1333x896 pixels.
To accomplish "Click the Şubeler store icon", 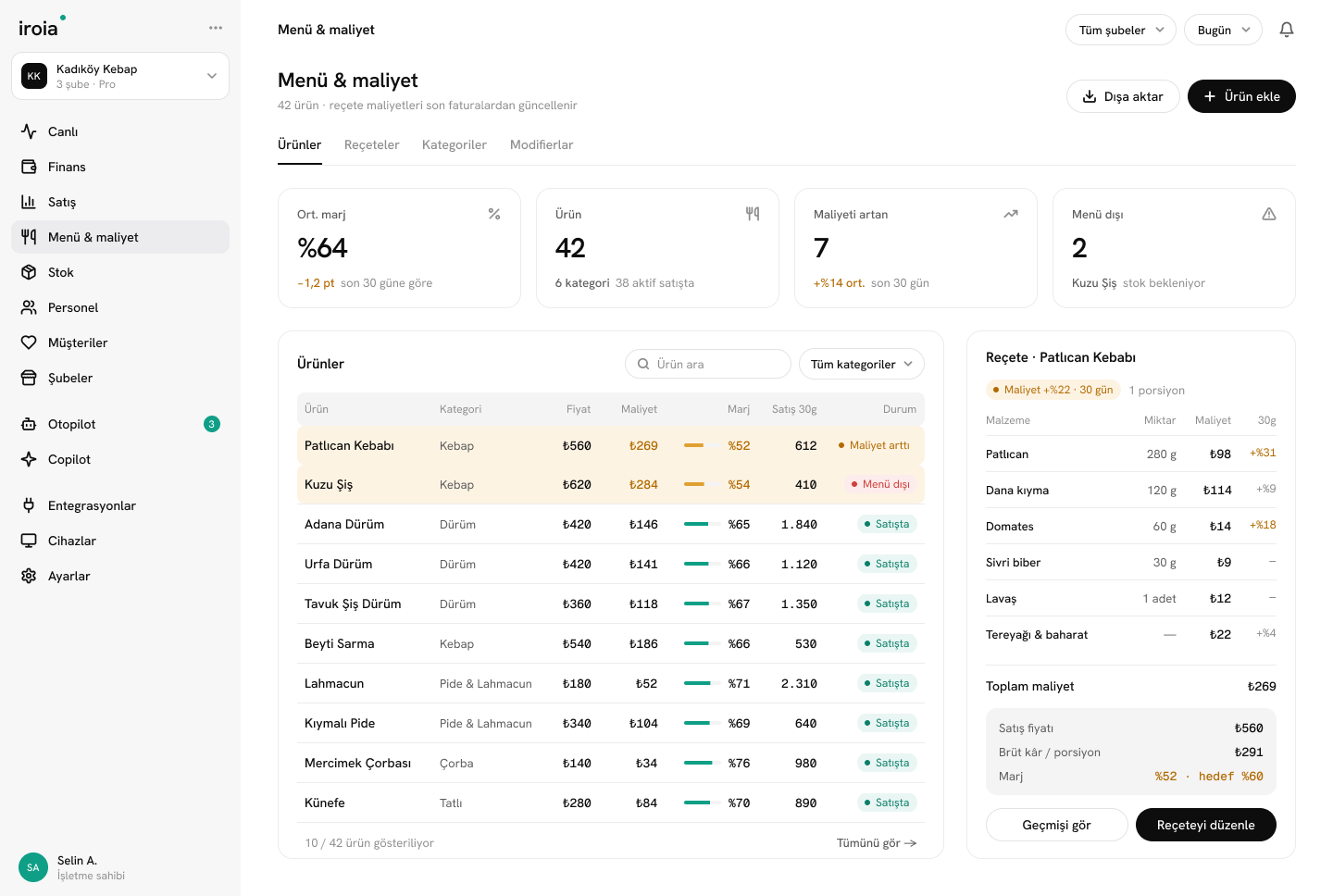I will point(29,378).
